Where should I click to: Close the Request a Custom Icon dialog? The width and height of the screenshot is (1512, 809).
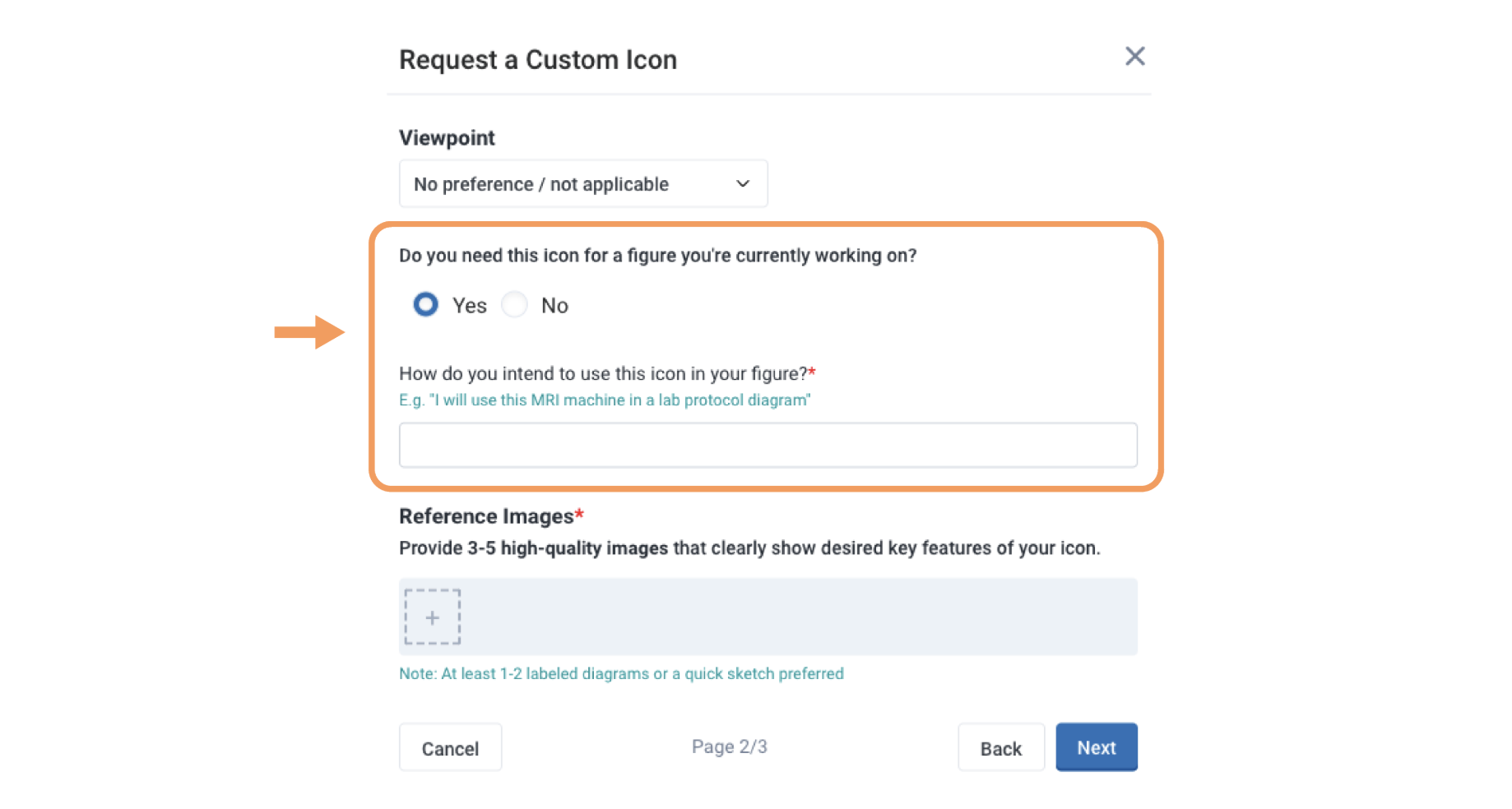tap(1134, 57)
